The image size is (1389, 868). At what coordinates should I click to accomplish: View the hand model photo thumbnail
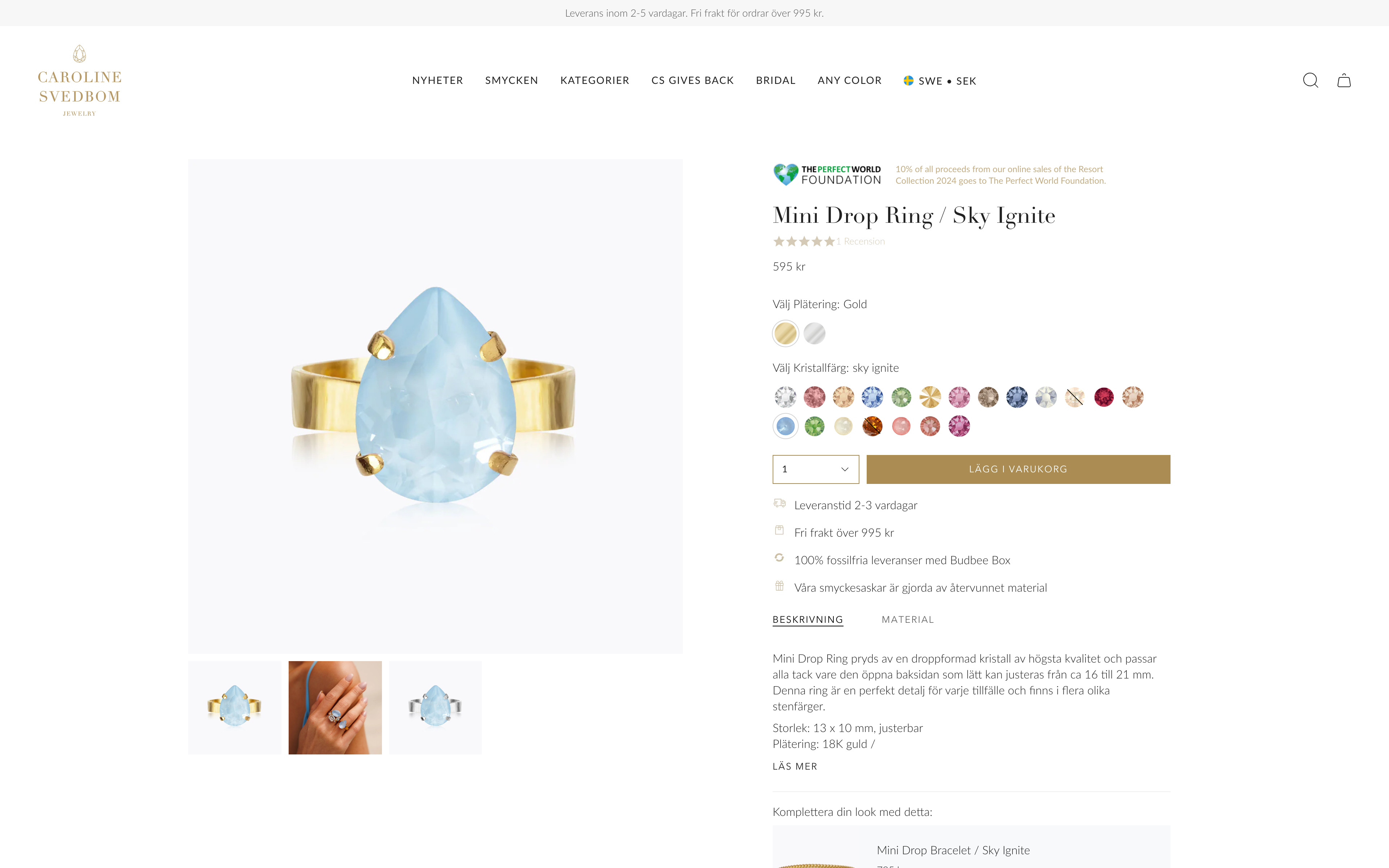[335, 707]
